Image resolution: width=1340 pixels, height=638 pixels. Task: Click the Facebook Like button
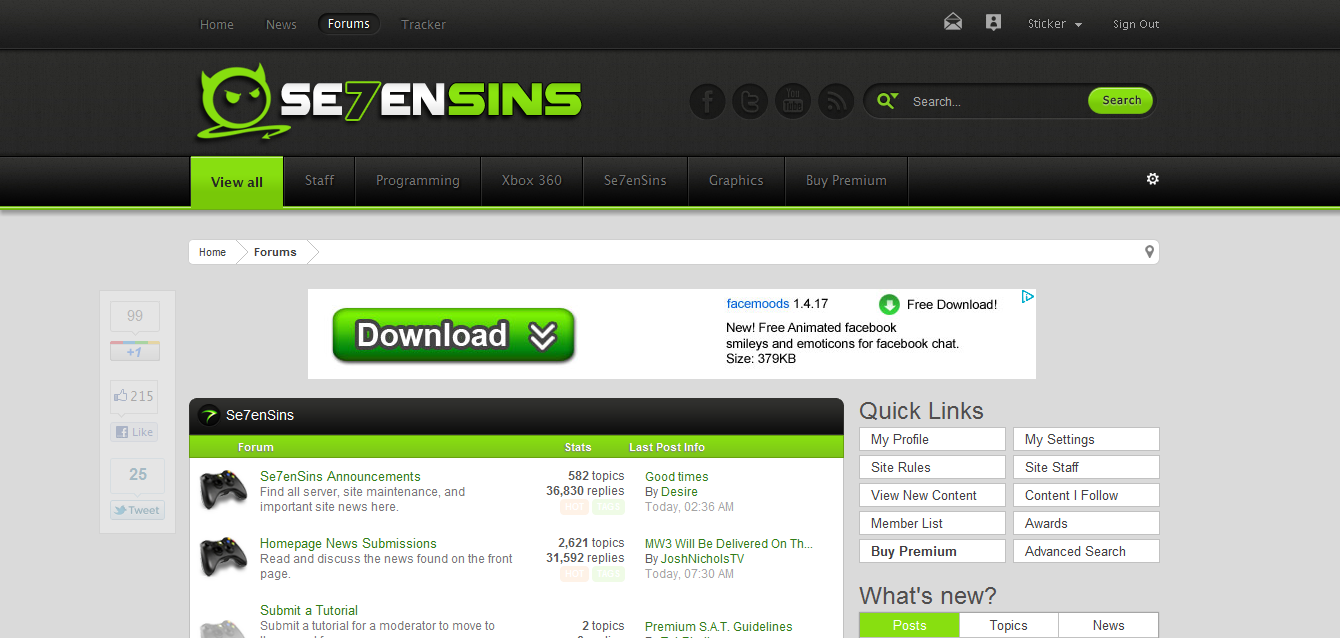(135, 432)
